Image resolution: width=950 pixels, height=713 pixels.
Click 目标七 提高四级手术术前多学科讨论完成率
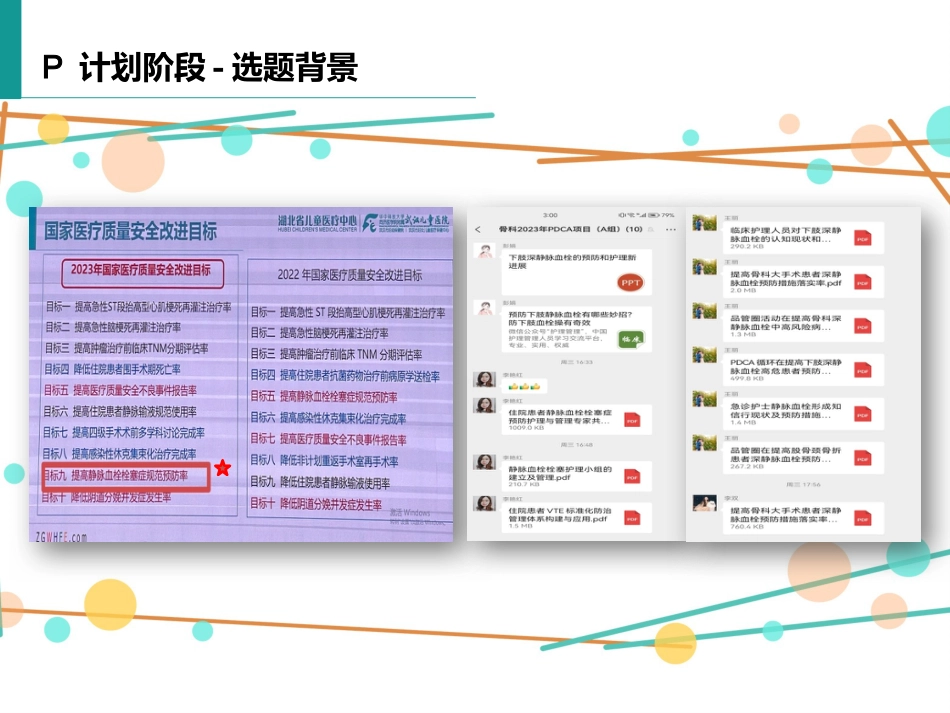124,433
